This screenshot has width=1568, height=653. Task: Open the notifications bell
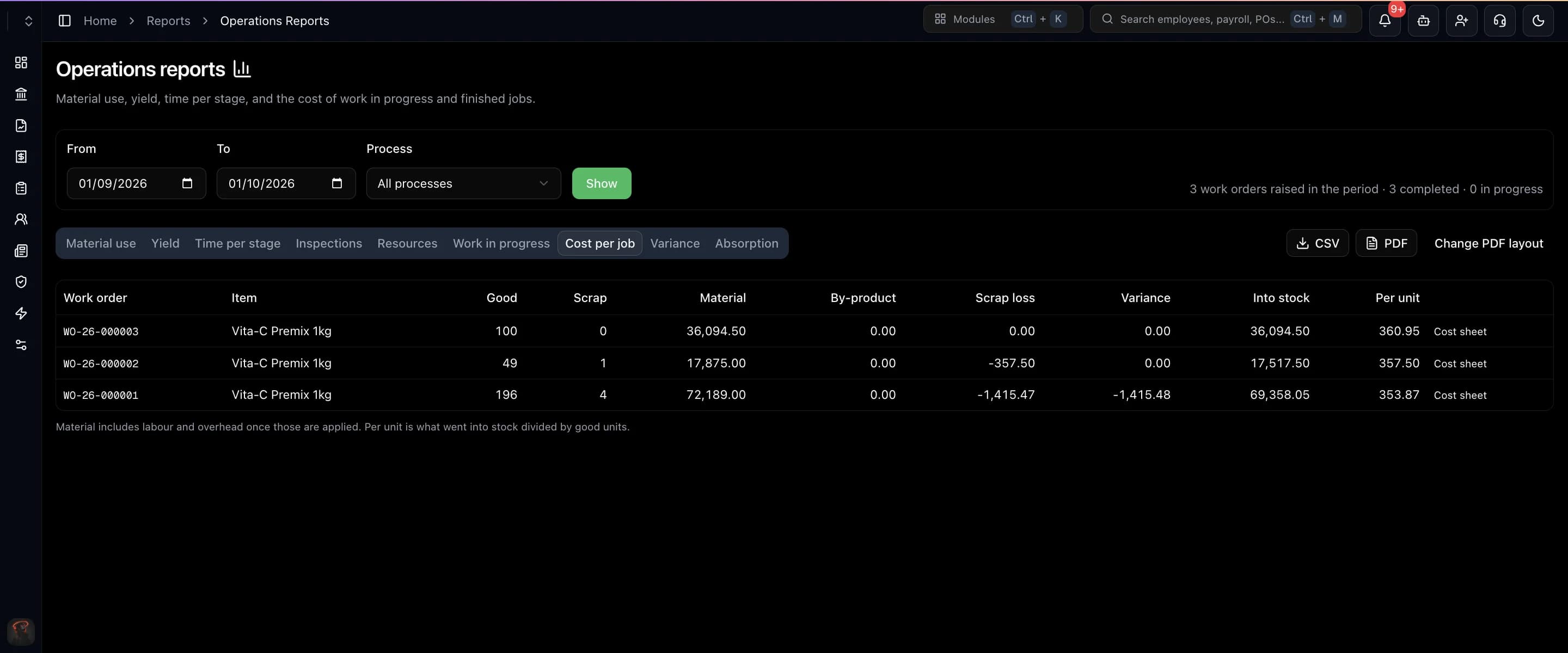pyautogui.click(x=1385, y=21)
